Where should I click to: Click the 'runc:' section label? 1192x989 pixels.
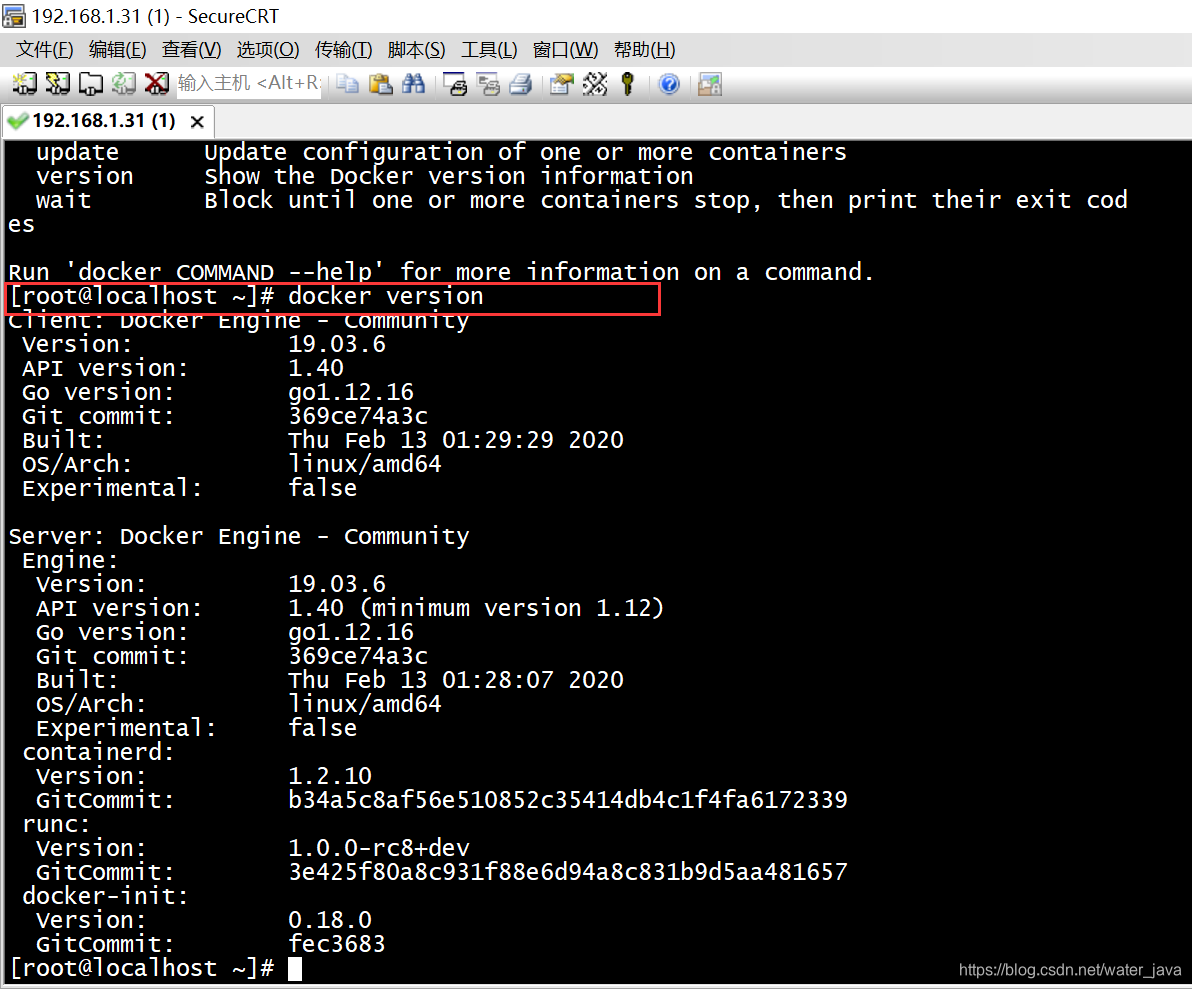tap(56, 824)
